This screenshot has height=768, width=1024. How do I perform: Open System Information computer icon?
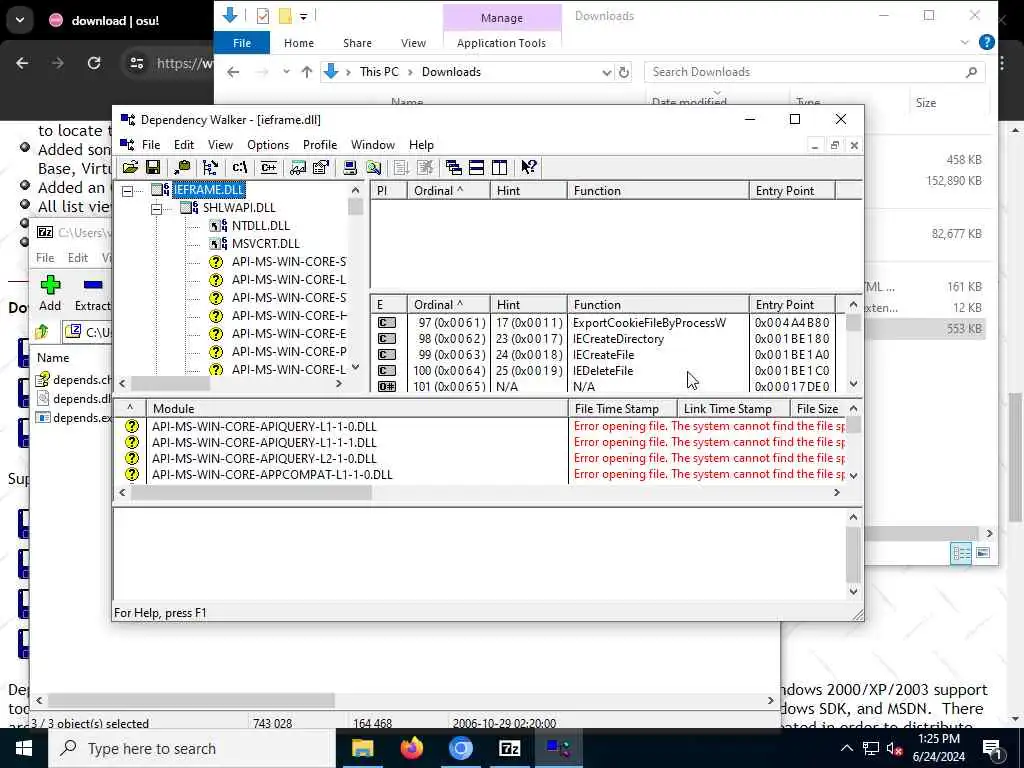(350, 168)
